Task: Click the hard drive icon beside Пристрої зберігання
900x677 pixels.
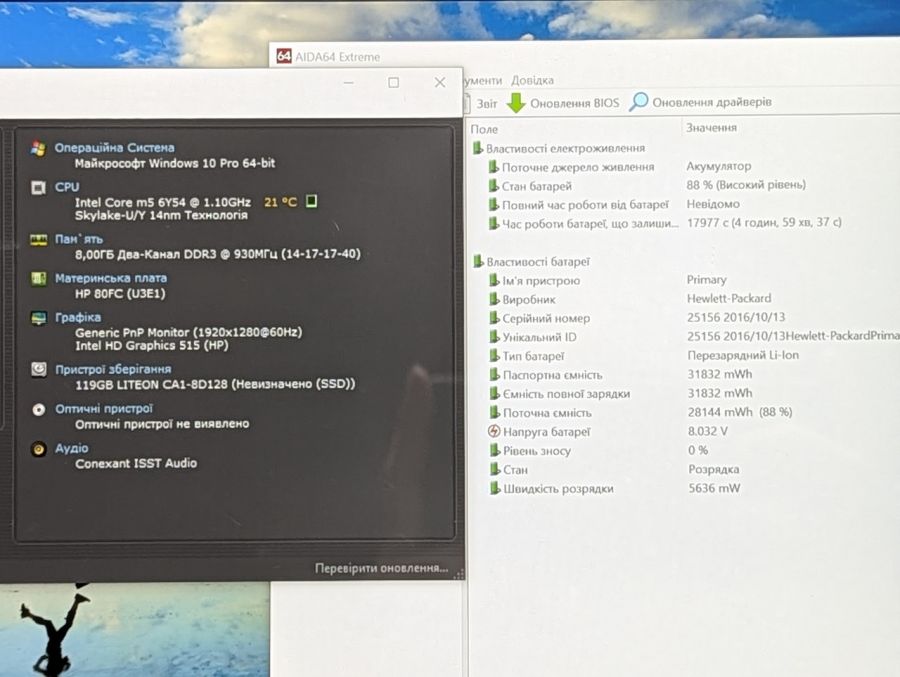Action: [x=38, y=369]
